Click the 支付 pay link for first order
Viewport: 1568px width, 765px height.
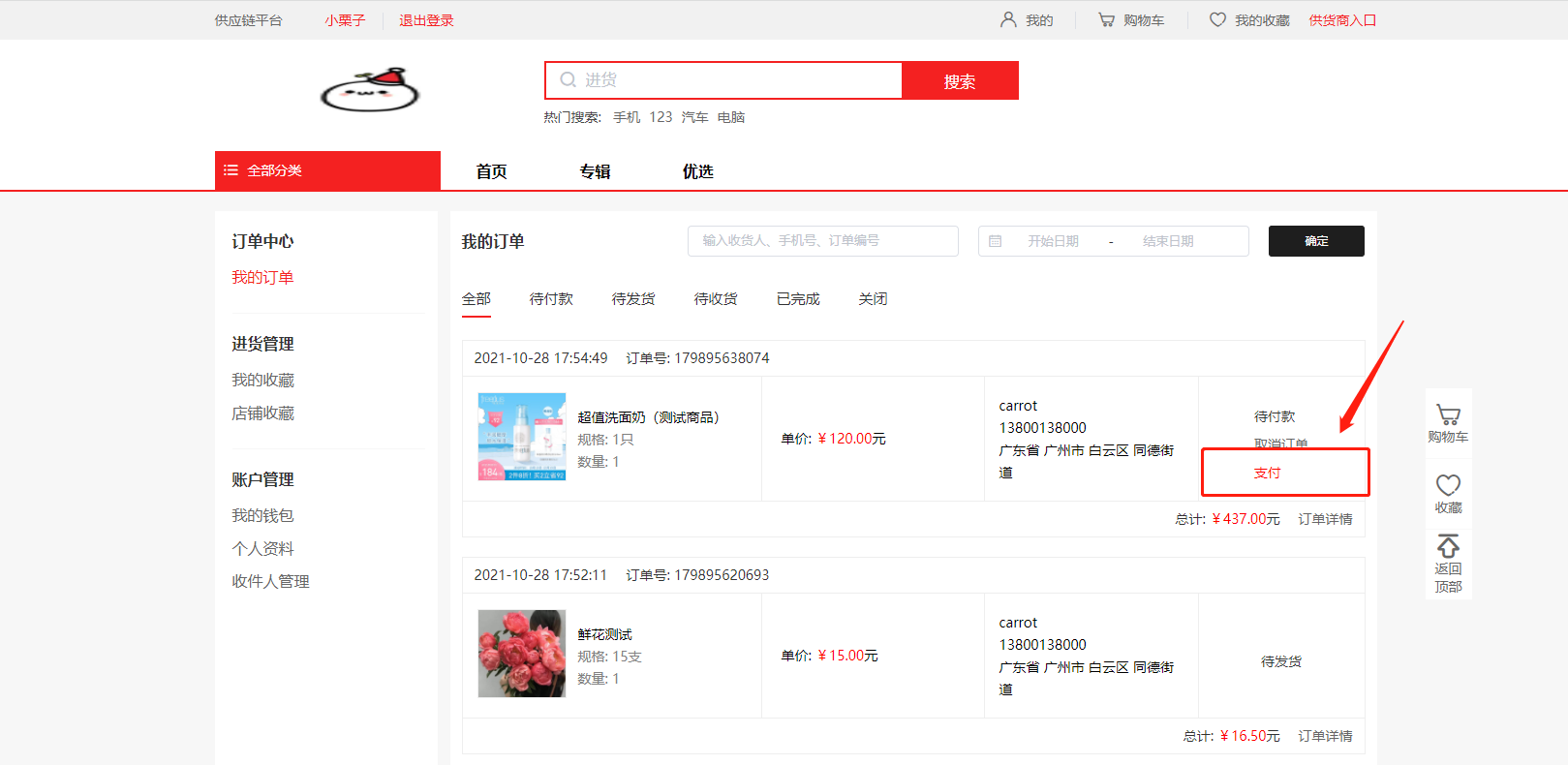point(1267,473)
